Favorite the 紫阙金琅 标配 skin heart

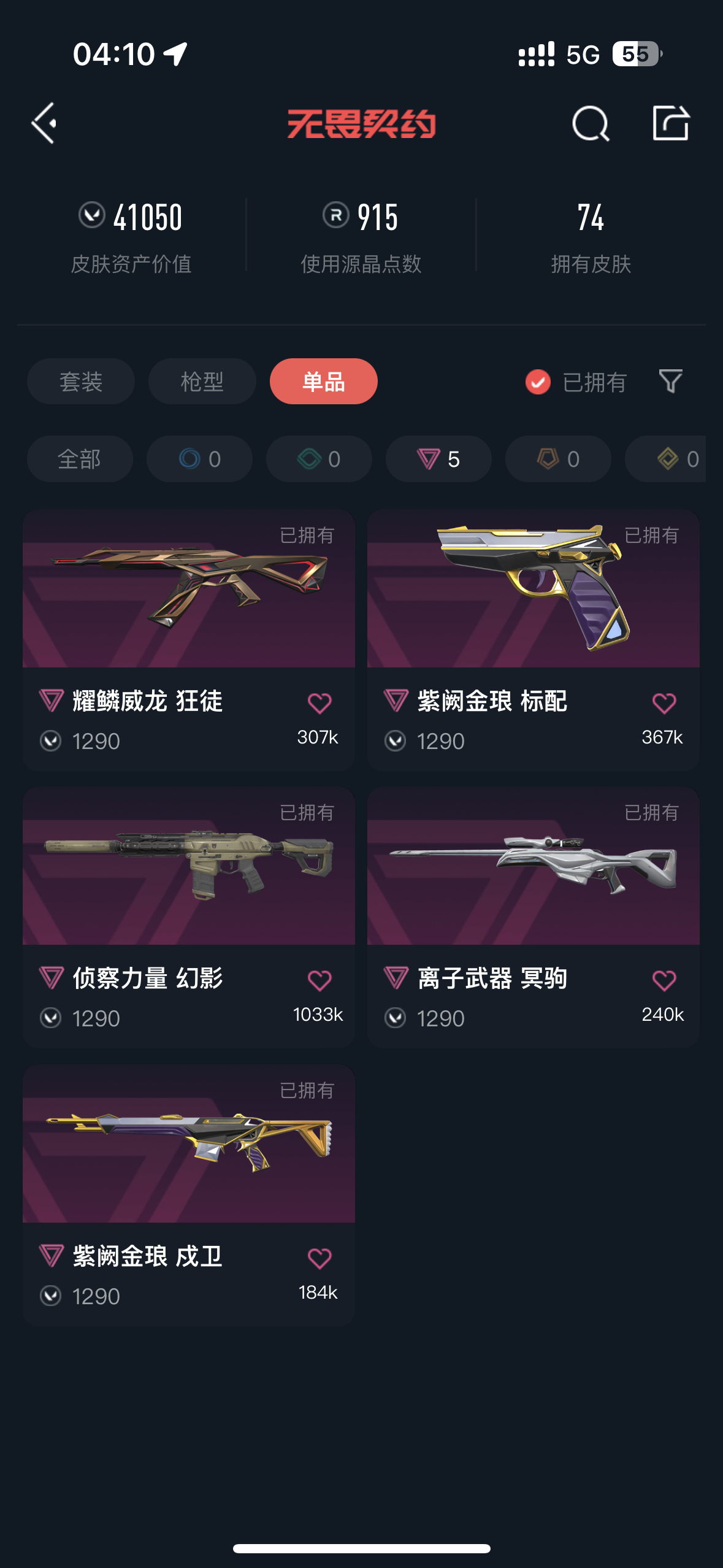tap(664, 703)
